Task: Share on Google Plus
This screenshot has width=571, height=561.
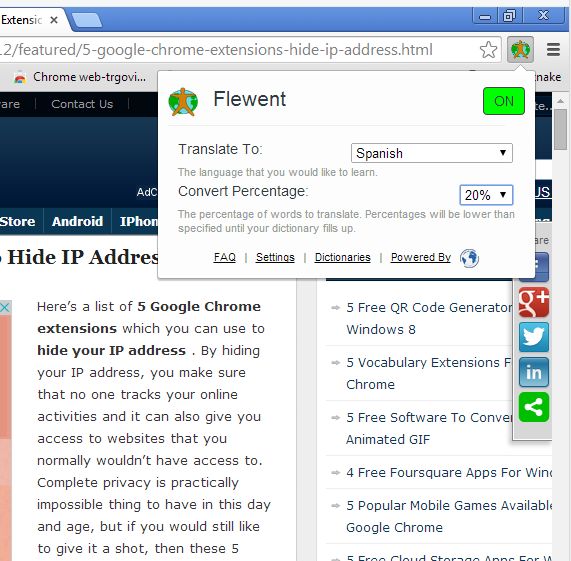Action: (x=533, y=302)
